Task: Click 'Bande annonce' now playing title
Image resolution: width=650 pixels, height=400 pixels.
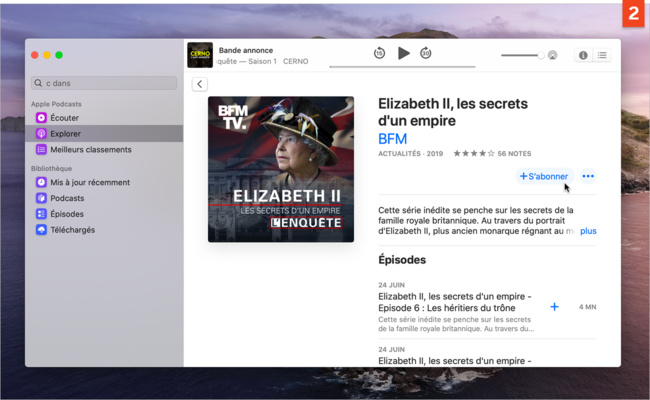Action: (246, 50)
